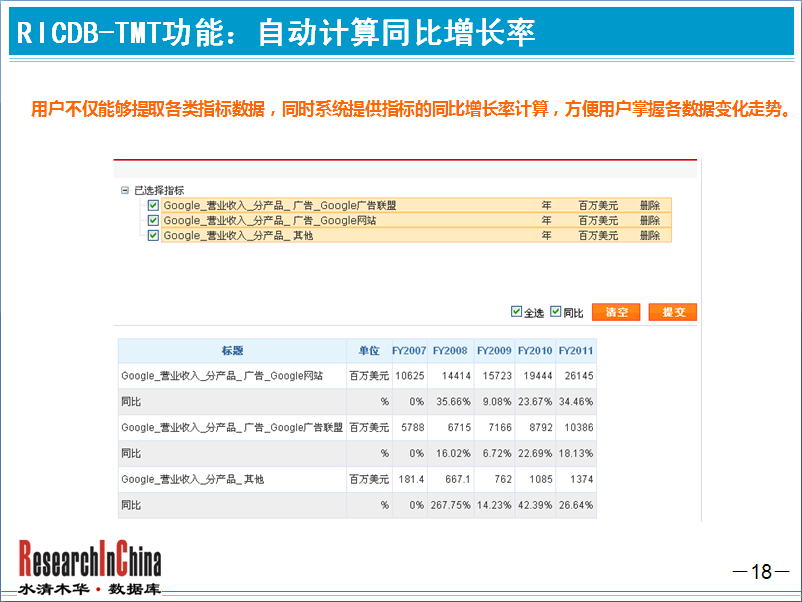The image size is (802, 602).
Task: Click the FY2011 column header
Action: point(576,351)
